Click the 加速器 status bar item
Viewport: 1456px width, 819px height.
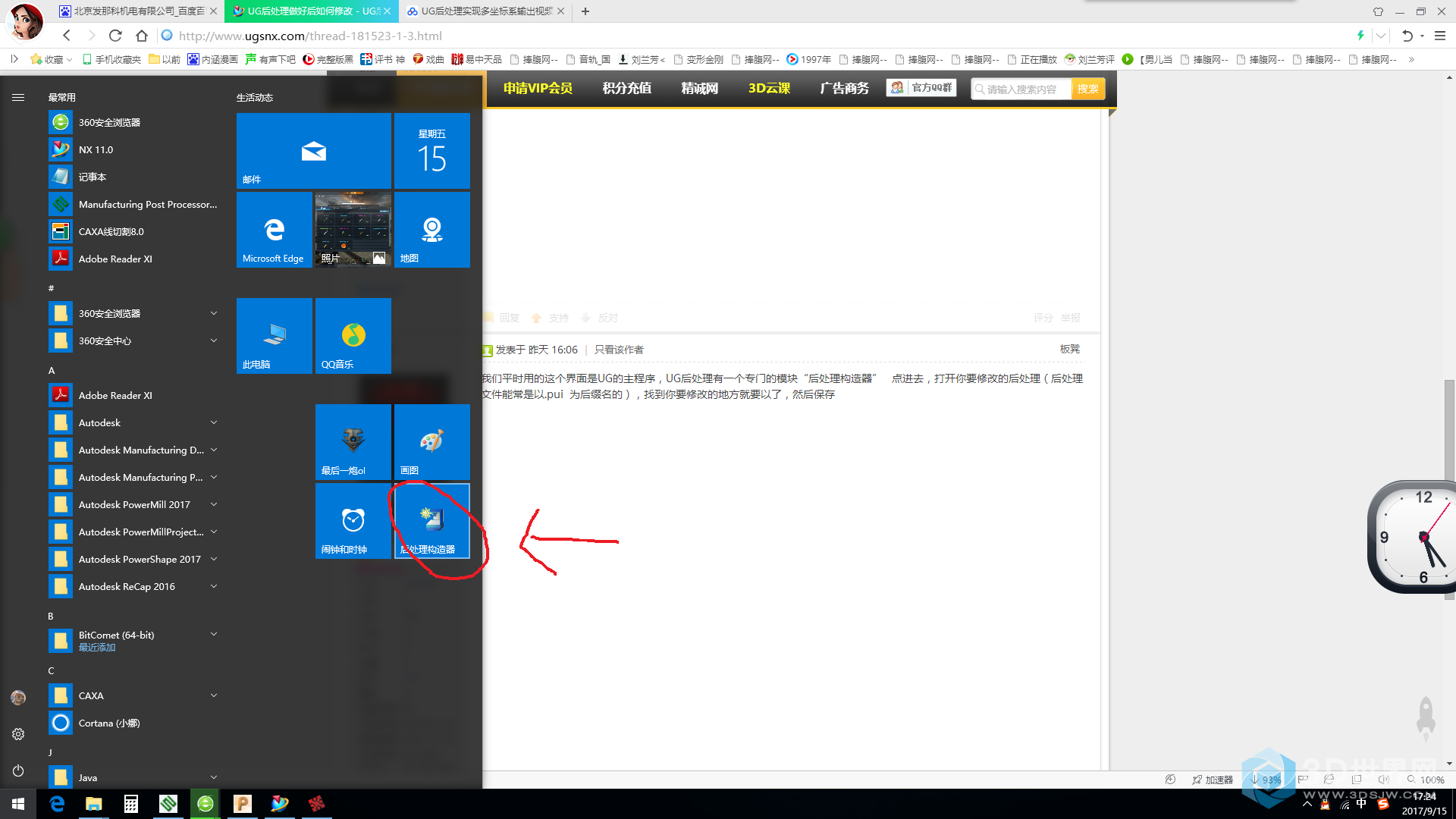[x=1213, y=780]
